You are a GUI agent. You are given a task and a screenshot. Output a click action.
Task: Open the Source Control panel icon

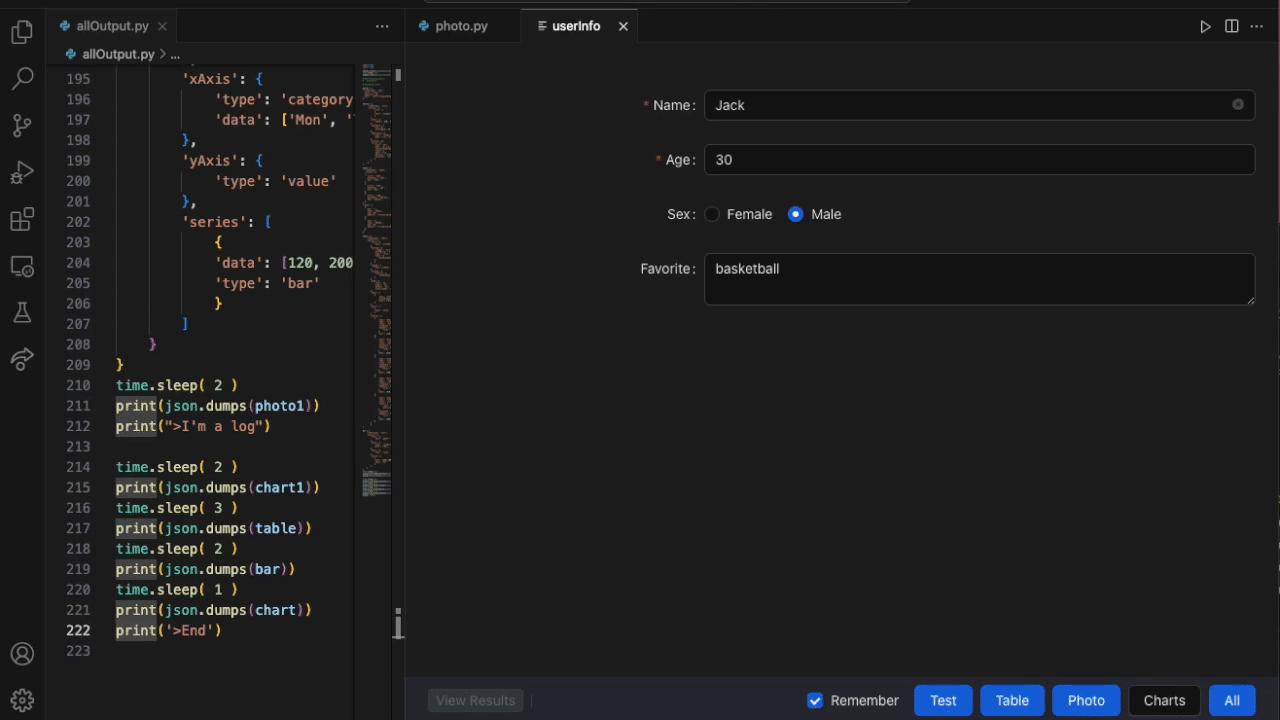[22, 124]
